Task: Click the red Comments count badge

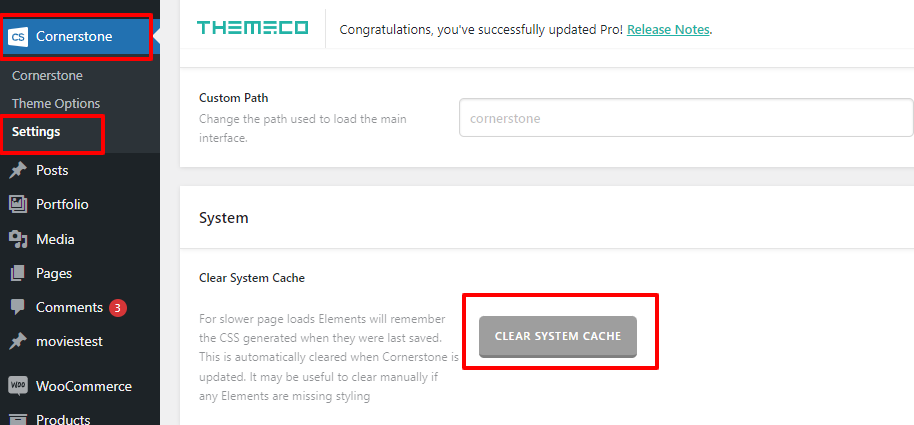Action: tap(118, 308)
